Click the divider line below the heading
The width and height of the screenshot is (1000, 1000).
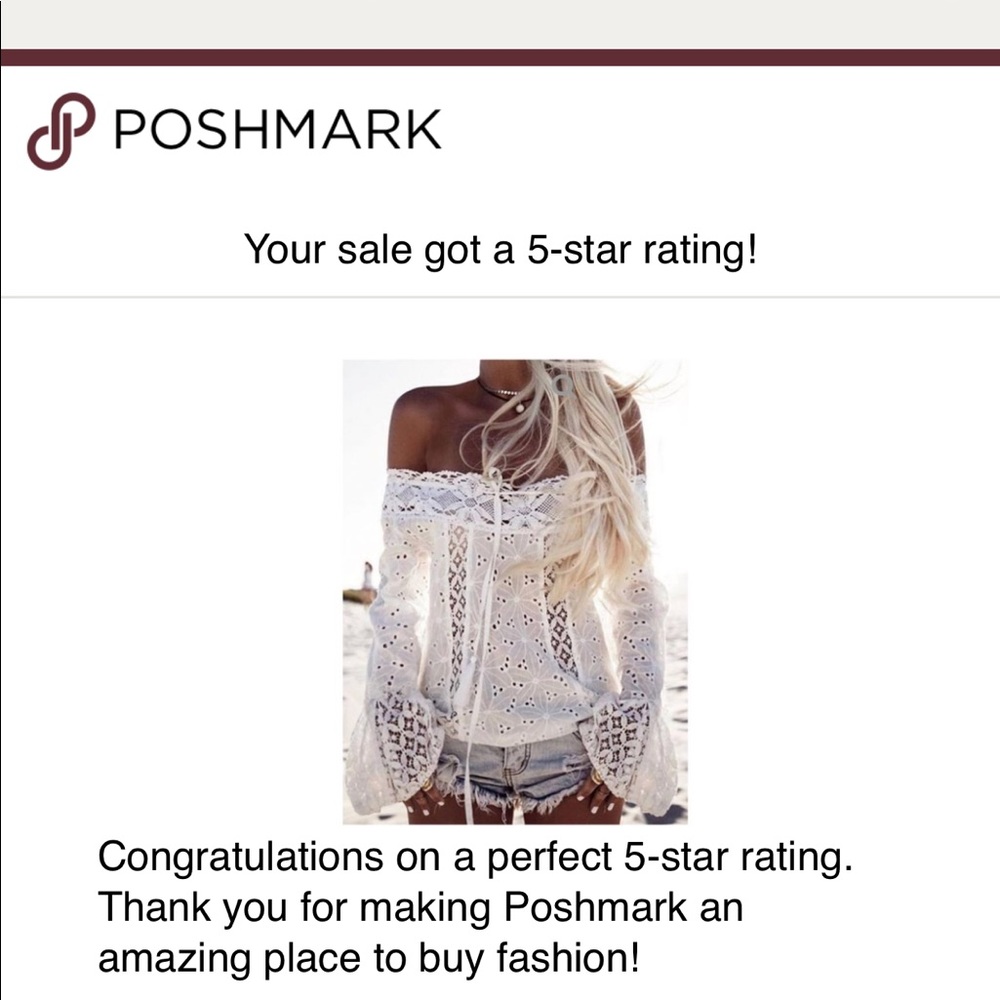coord(500,297)
